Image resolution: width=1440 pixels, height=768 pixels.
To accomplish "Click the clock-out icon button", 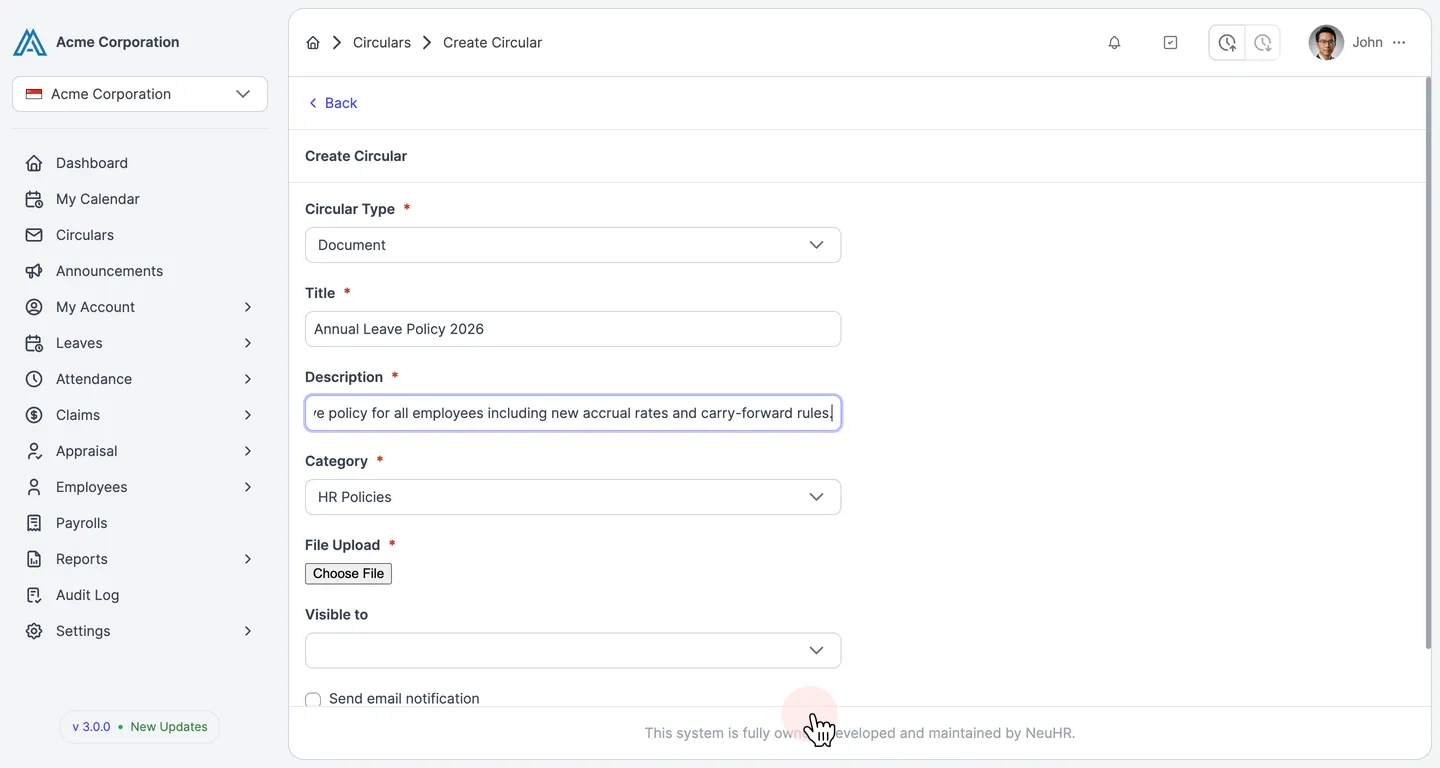I will tap(1263, 42).
